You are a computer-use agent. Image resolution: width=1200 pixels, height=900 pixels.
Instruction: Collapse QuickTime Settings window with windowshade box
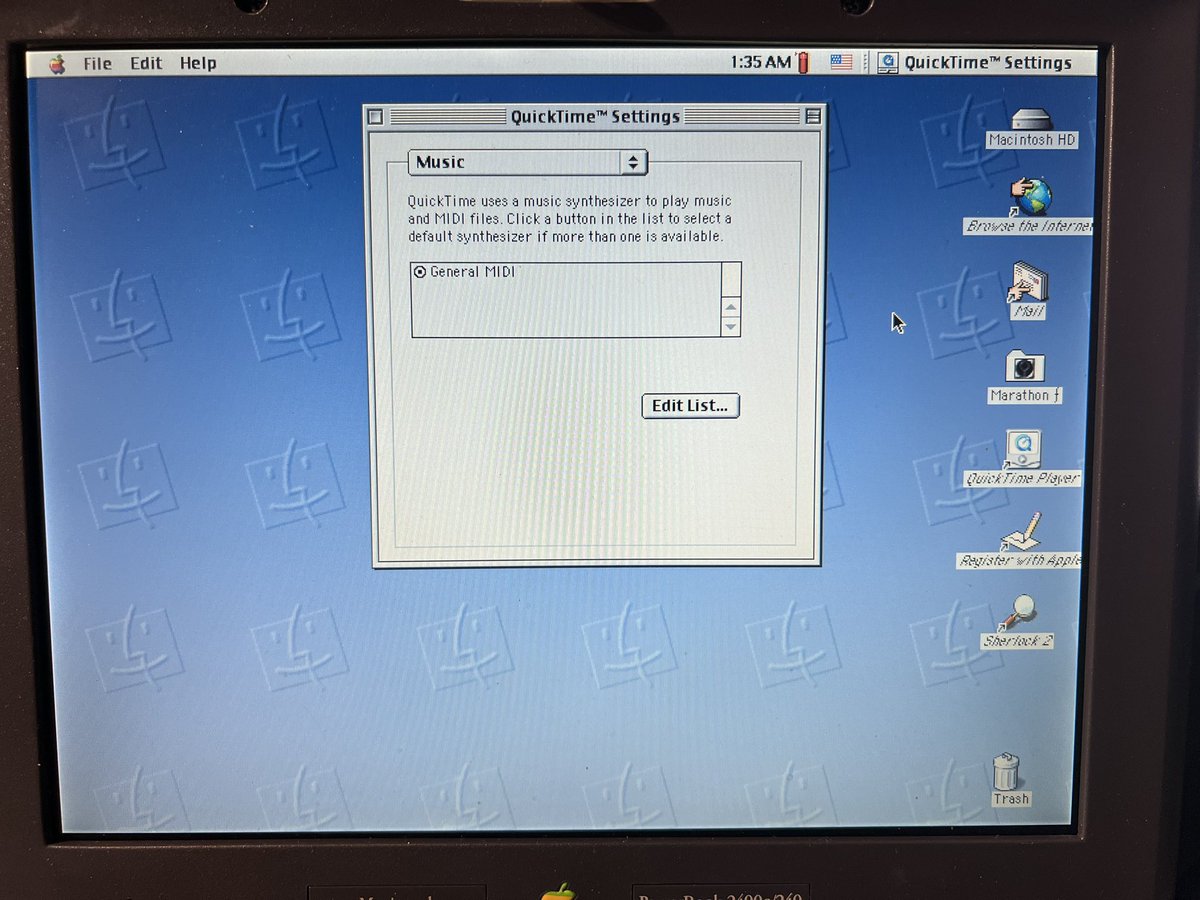point(813,117)
